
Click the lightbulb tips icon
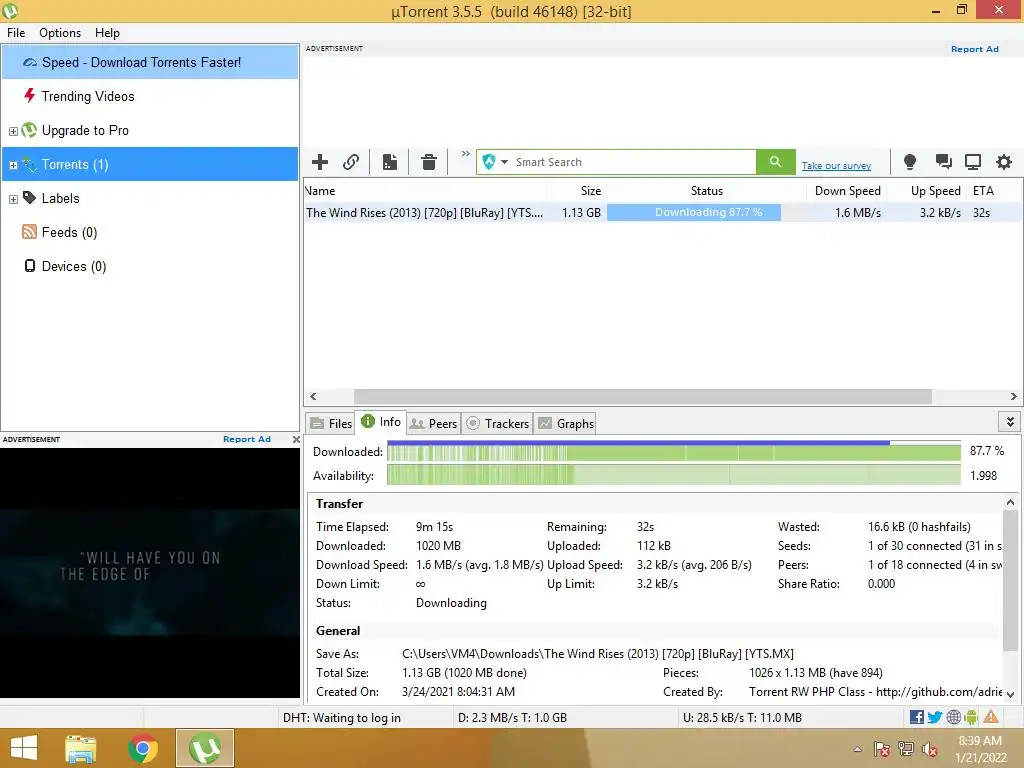pos(909,162)
